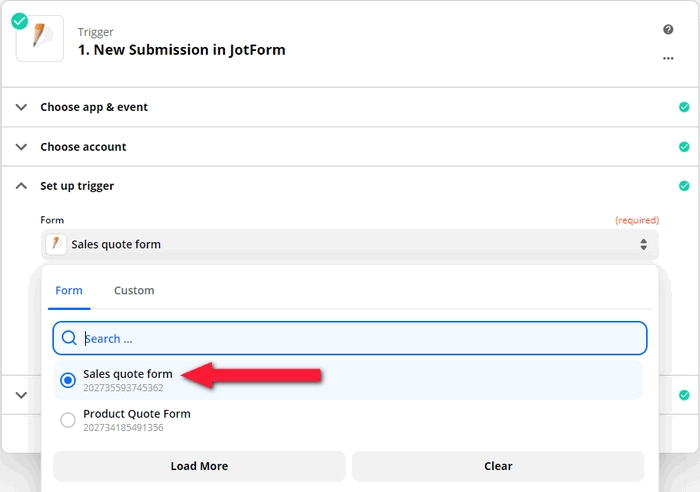The height and width of the screenshot is (492, 700).
Task: Click the title 1. New Submission in JotForm
Action: [x=182, y=50]
